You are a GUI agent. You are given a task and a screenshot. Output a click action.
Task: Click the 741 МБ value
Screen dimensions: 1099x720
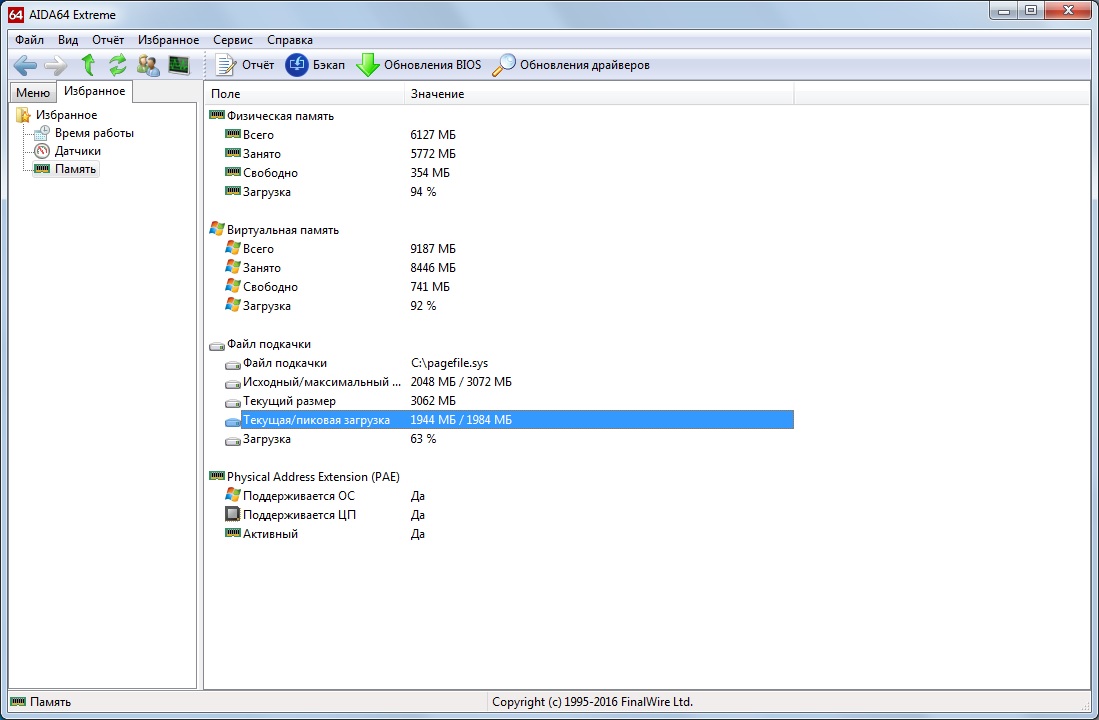pos(430,287)
